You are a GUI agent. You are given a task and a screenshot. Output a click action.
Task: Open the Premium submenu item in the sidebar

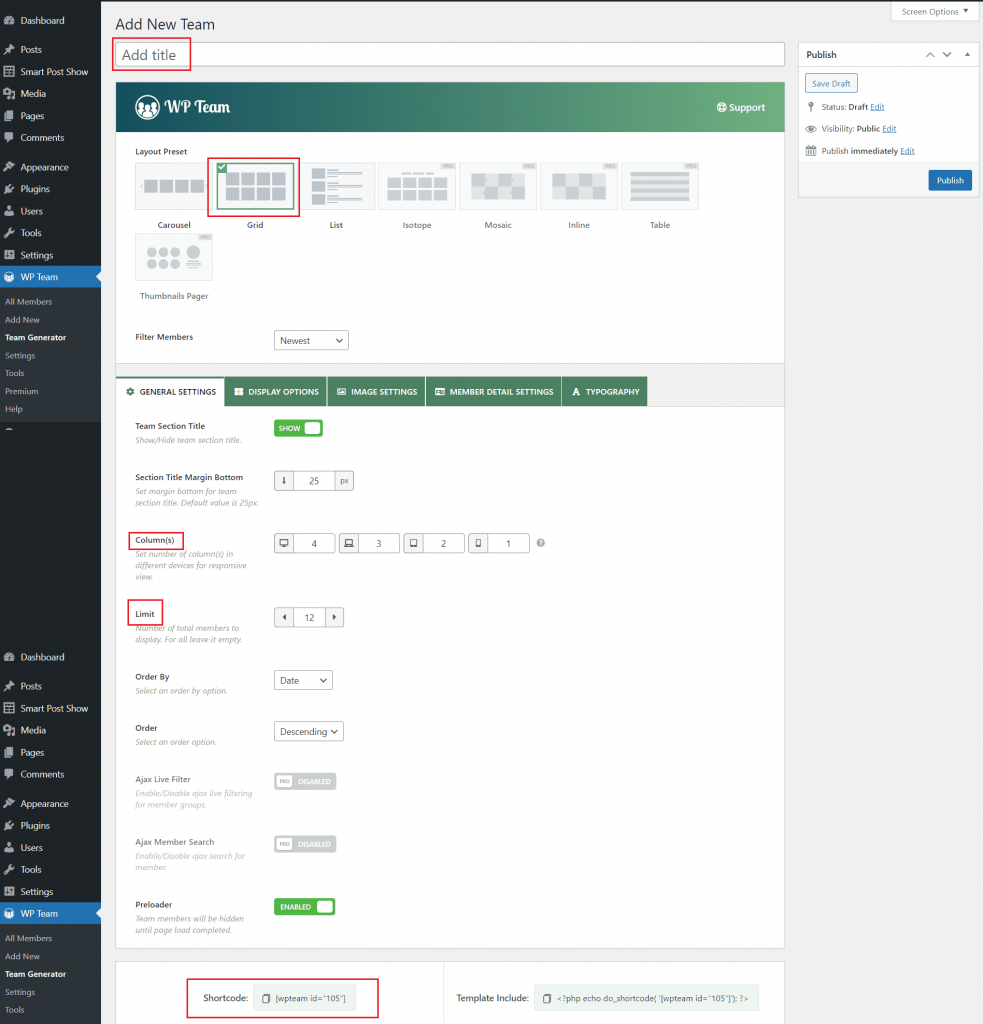22,391
